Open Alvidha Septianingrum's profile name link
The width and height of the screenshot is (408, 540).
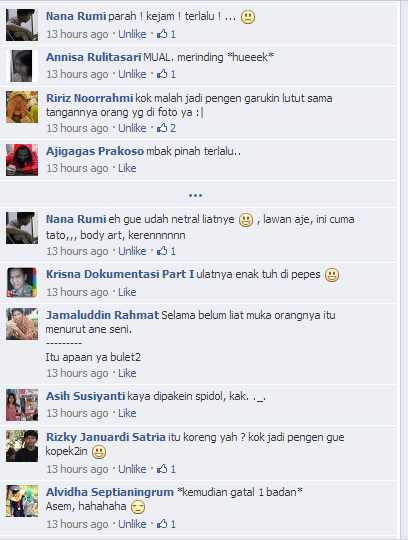[110, 492]
